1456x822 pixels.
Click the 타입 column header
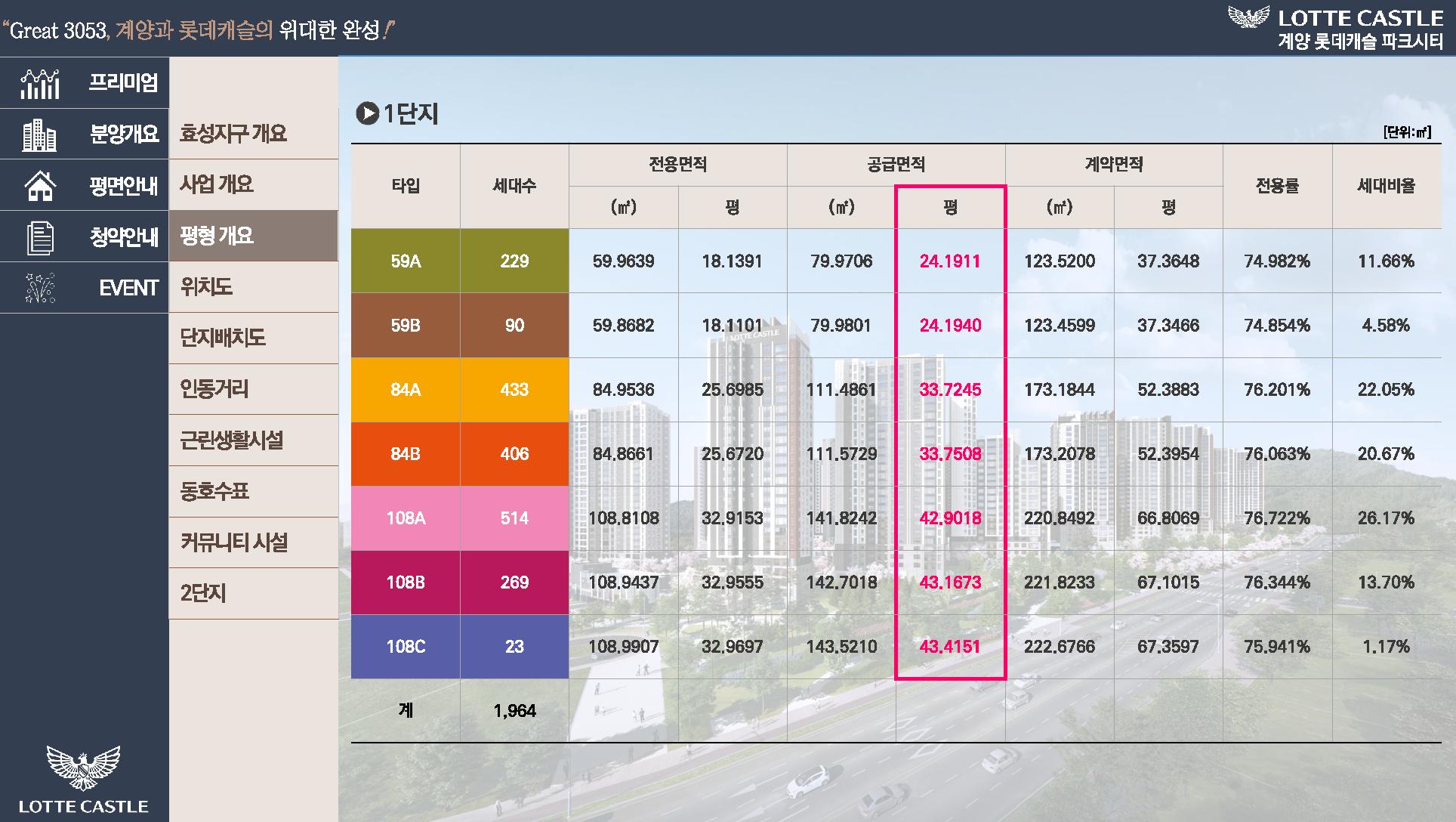(406, 186)
